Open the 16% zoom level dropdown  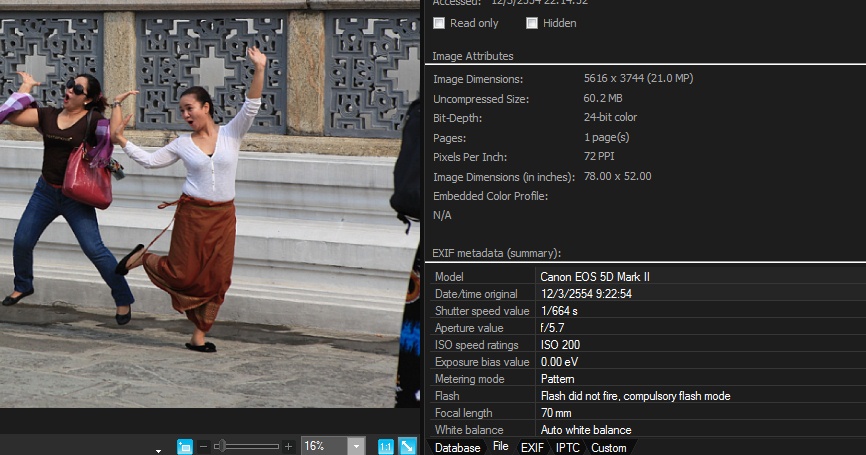(356, 446)
